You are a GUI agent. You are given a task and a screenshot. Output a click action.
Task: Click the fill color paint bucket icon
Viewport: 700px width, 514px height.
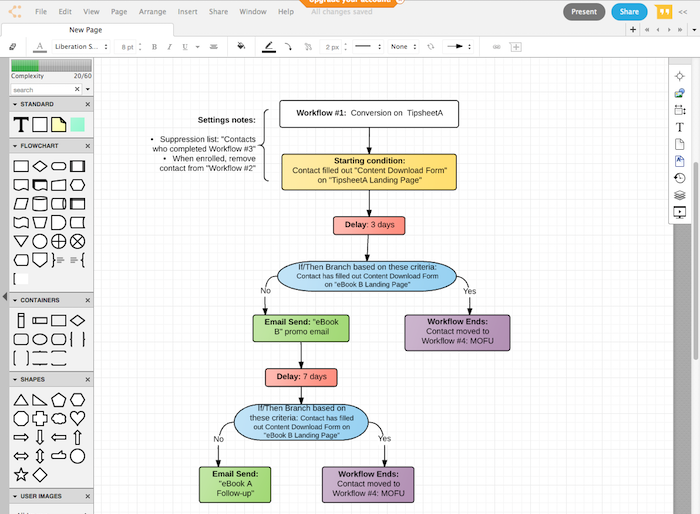point(241,46)
